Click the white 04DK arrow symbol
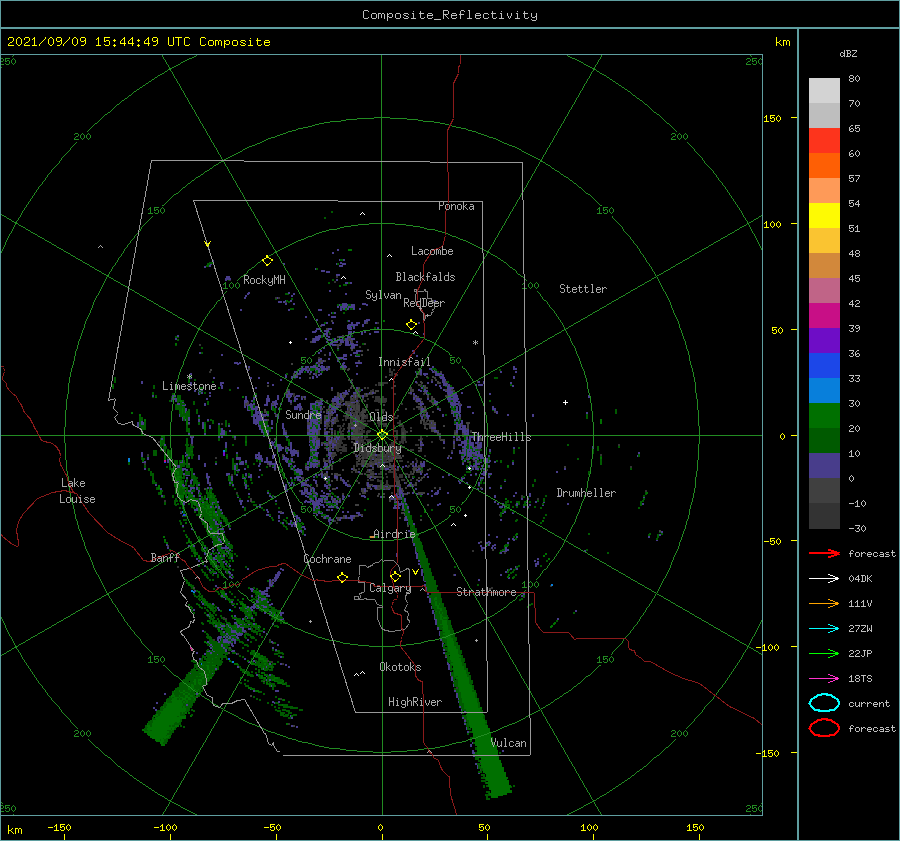 pyautogui.click(x=824, y=578)
